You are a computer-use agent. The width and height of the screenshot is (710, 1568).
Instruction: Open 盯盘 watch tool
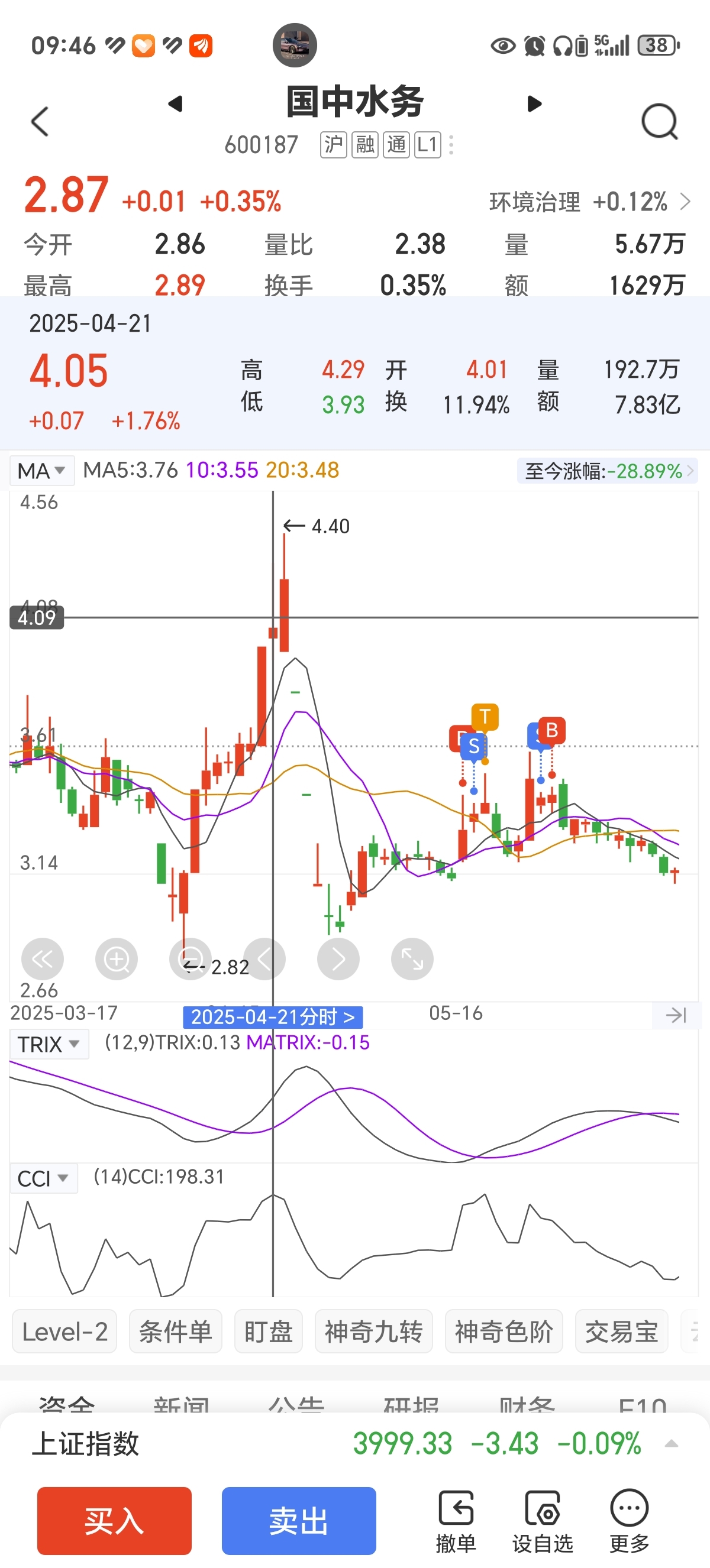click(x=269, y=1331)
